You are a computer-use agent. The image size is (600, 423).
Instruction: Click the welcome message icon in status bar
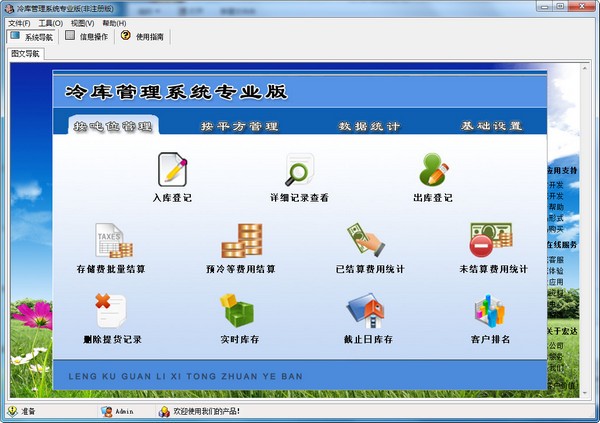[164, 412]
